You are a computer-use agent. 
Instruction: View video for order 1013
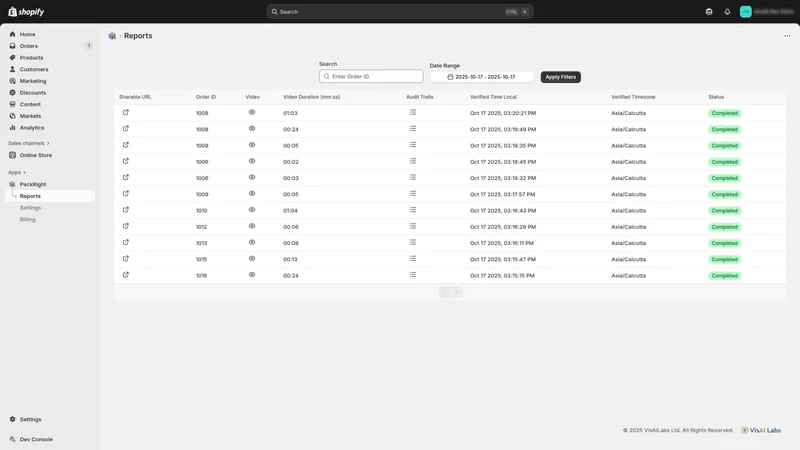click(252, 242)
